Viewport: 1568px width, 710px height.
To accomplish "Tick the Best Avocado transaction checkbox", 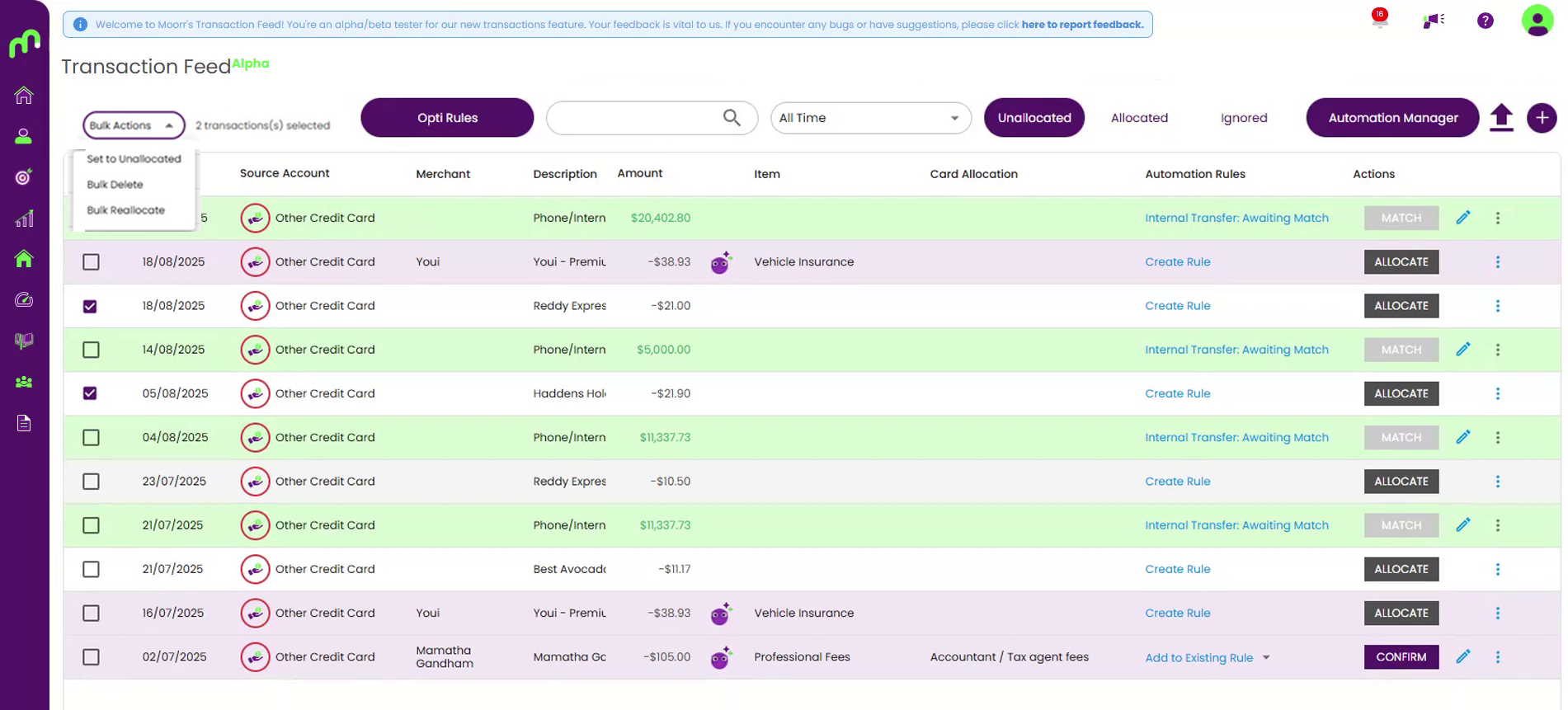I will (x=91, y=570).
